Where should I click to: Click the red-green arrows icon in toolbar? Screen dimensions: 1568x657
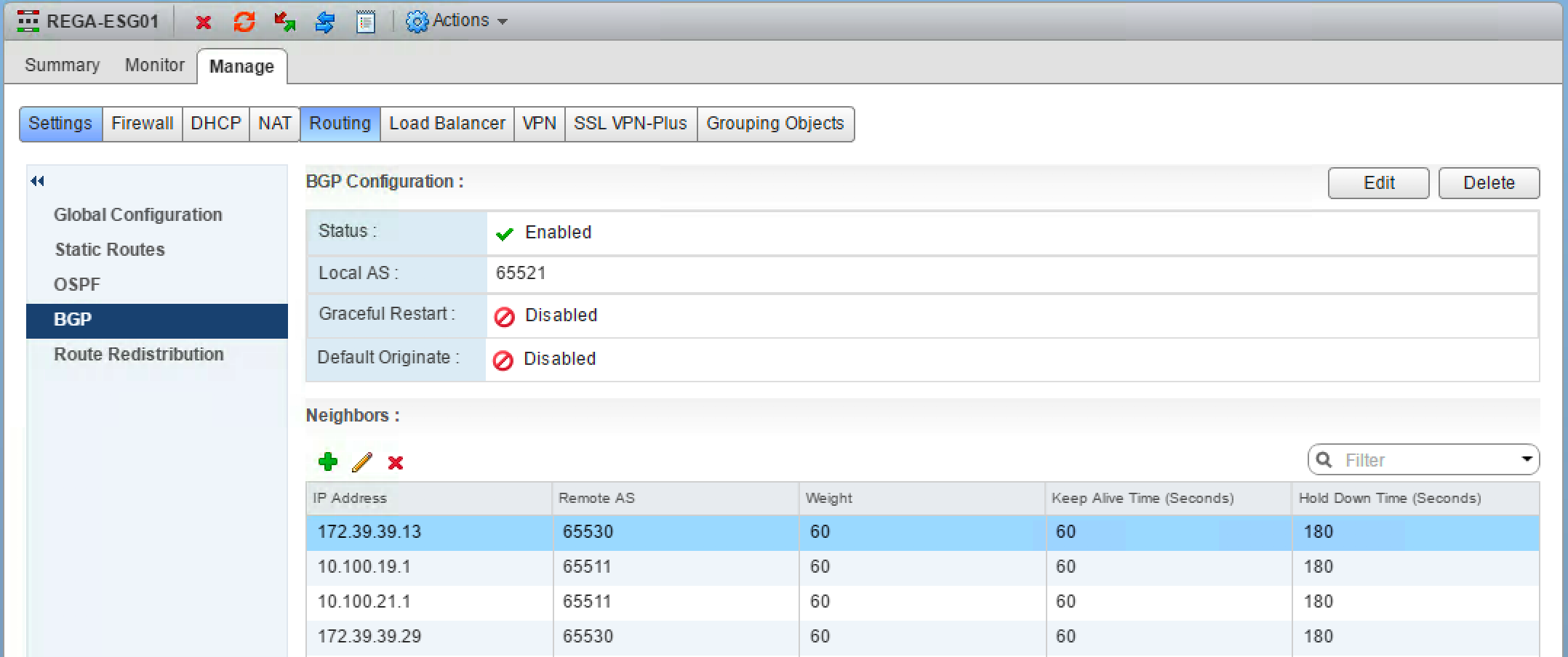284,23
